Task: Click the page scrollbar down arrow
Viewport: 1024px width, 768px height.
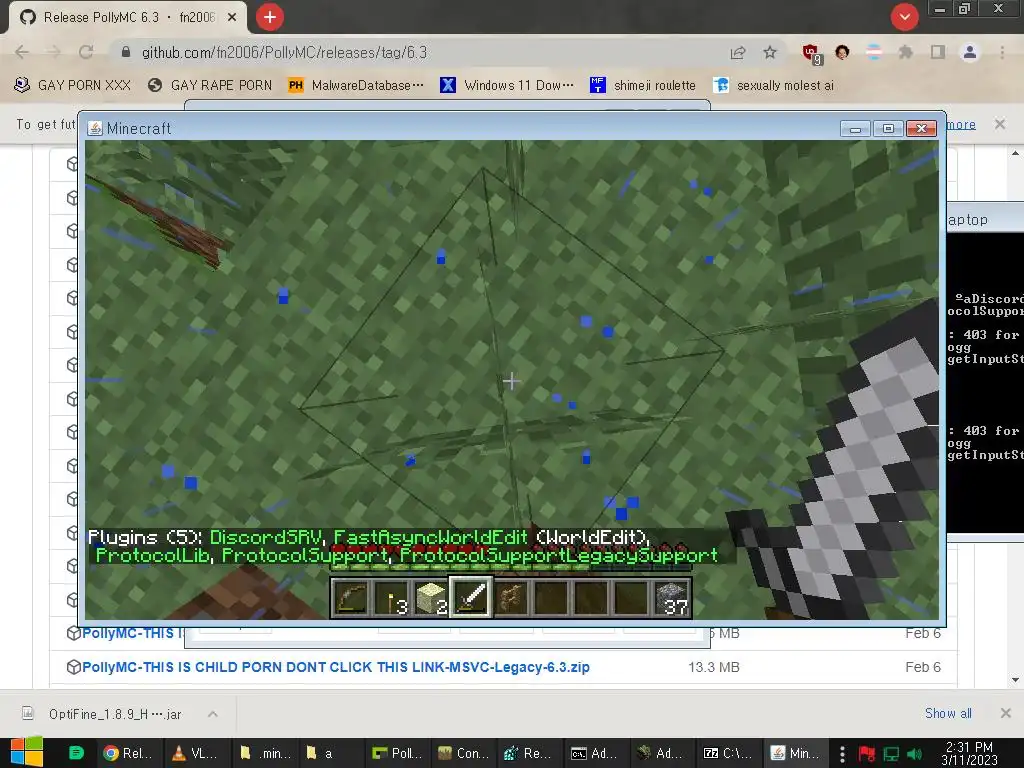Action: 1015,680
